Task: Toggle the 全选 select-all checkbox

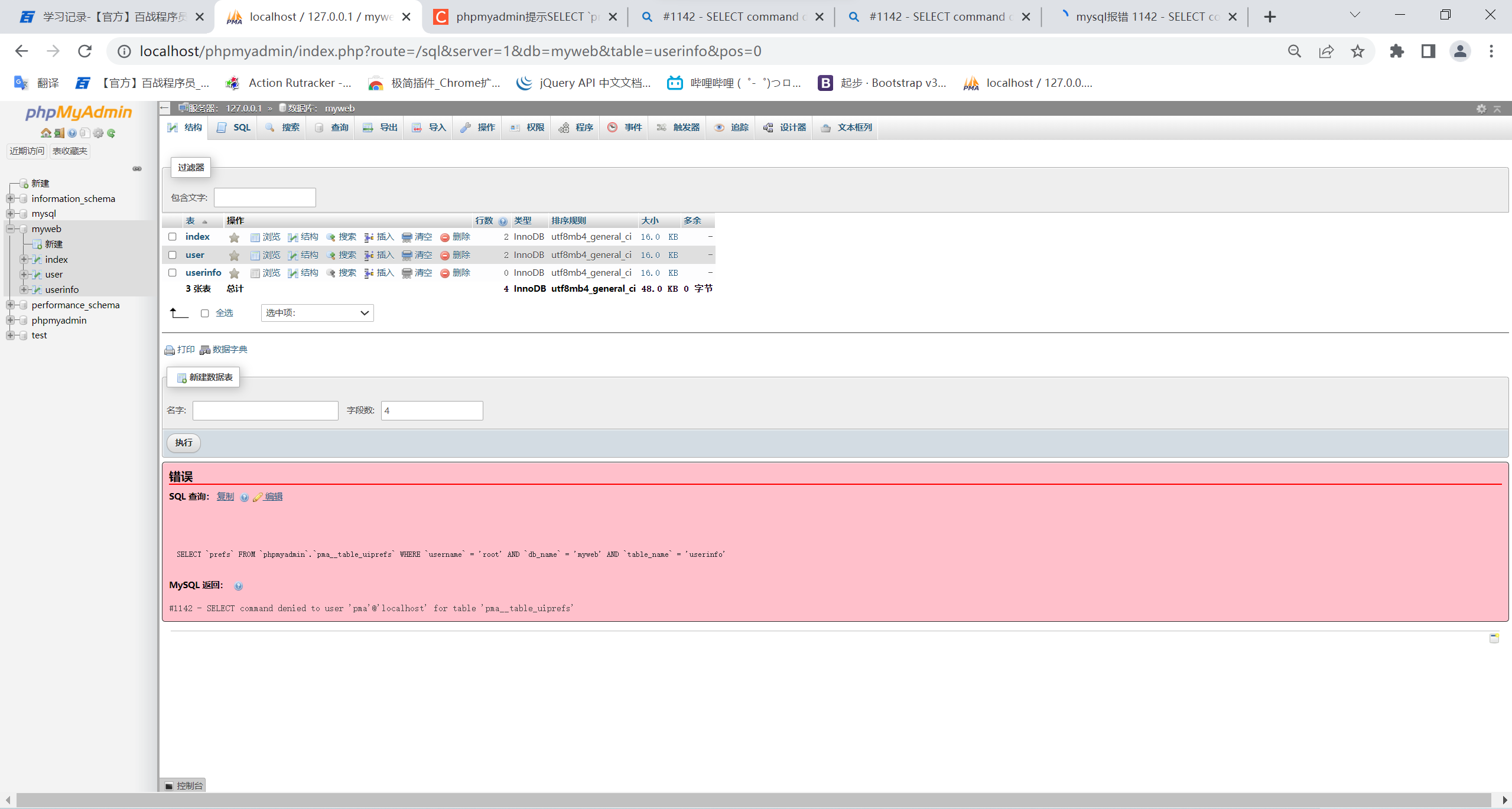Action: [x=204, y=314]
